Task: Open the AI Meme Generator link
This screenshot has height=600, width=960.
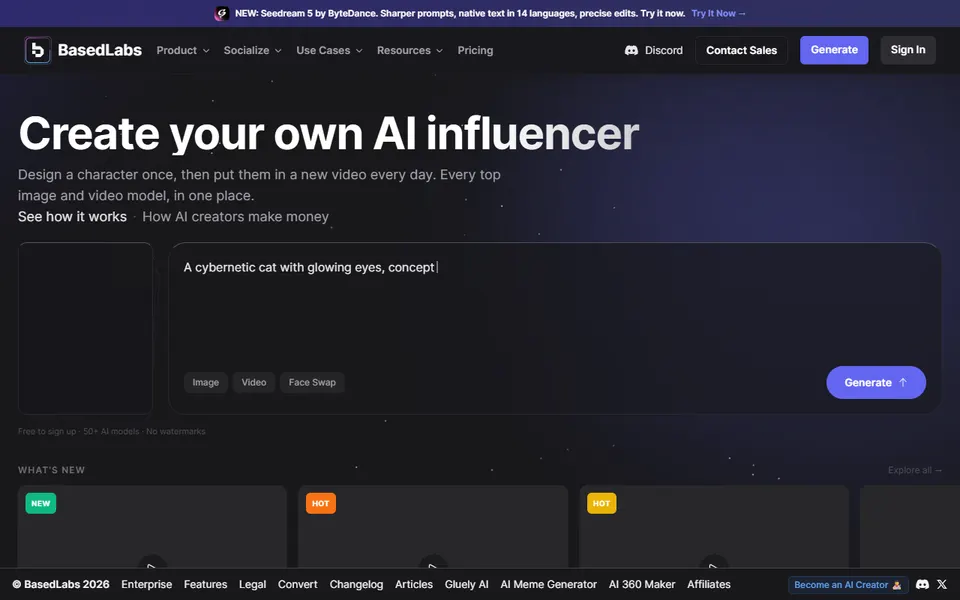Action: (x=549, y=584)
